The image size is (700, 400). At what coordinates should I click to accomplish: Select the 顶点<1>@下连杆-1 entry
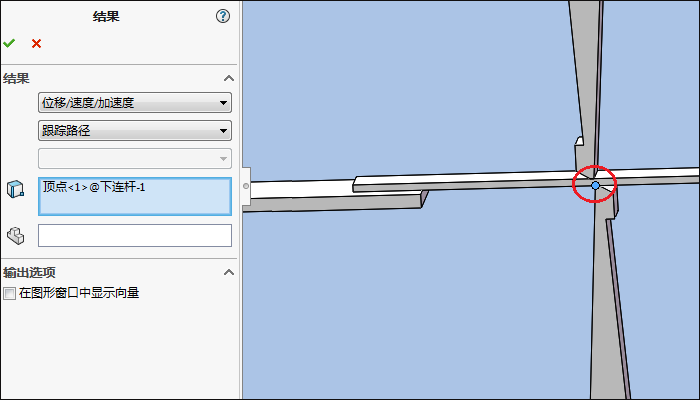coord(94,187)
